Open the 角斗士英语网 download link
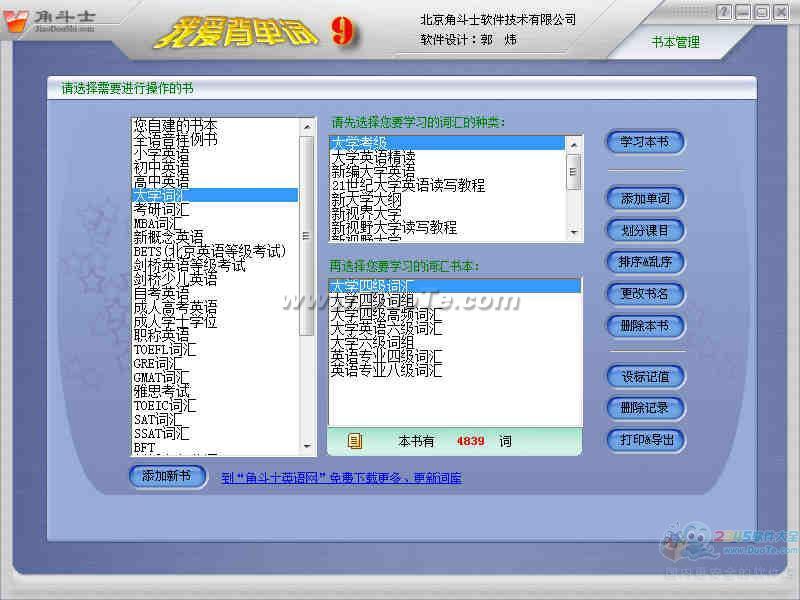Image resolution: width=800 pixels, height=600 pixels. tap(342, 478)
